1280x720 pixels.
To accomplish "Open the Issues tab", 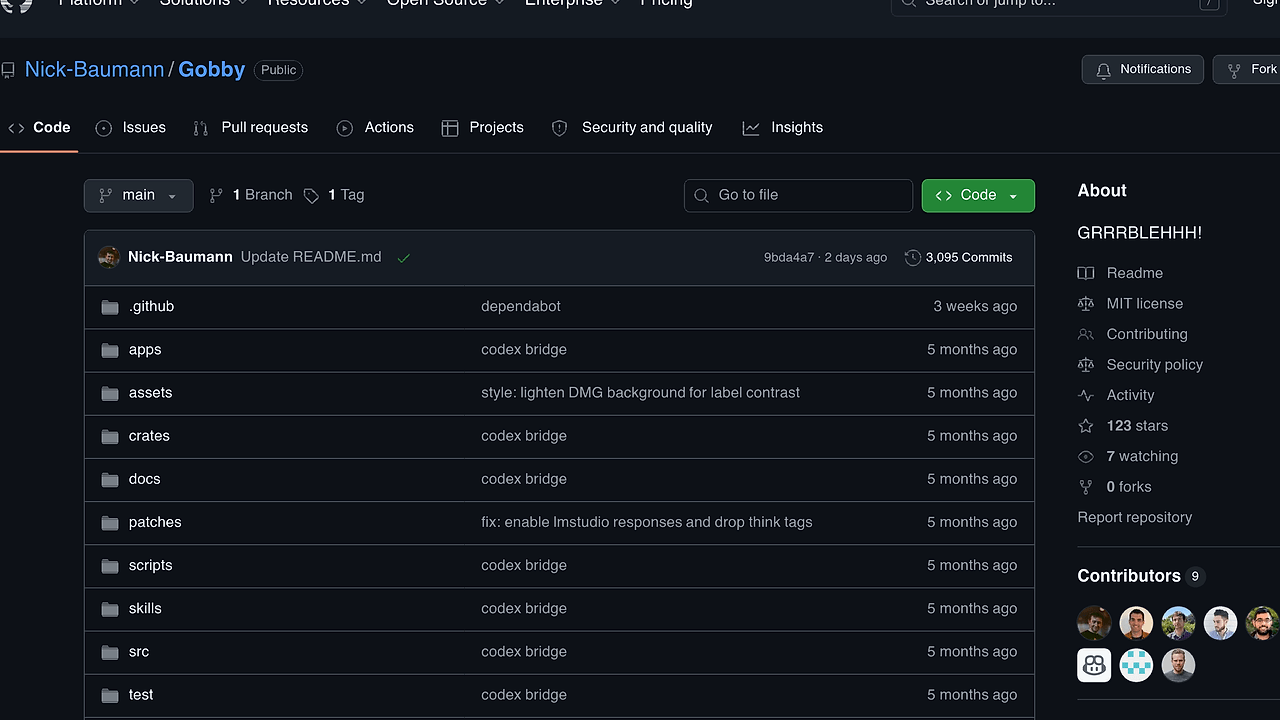I will click(x=131, y=128).
